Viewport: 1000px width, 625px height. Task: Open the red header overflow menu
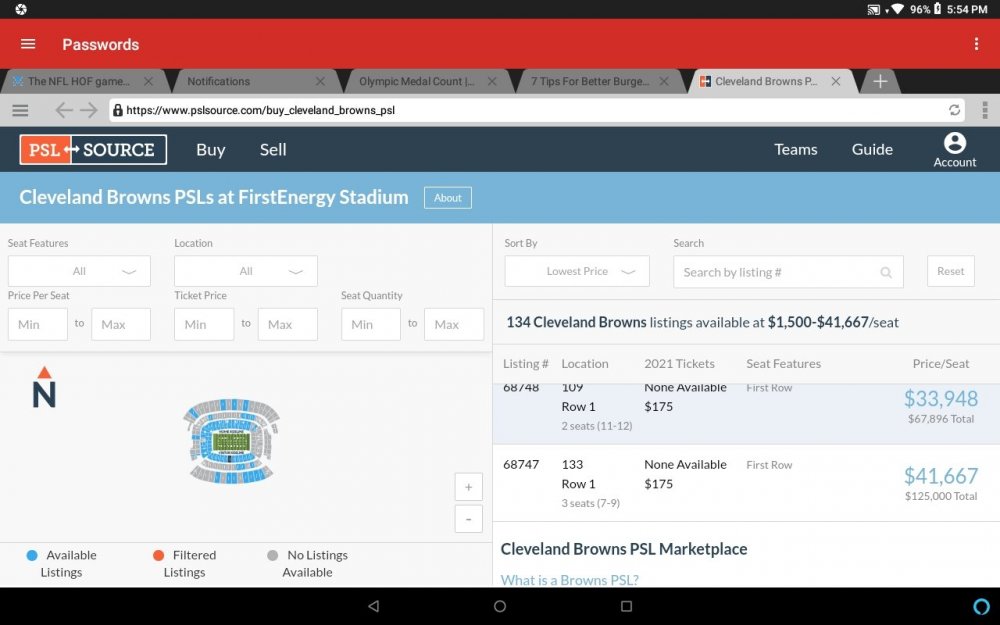[976, 44]
